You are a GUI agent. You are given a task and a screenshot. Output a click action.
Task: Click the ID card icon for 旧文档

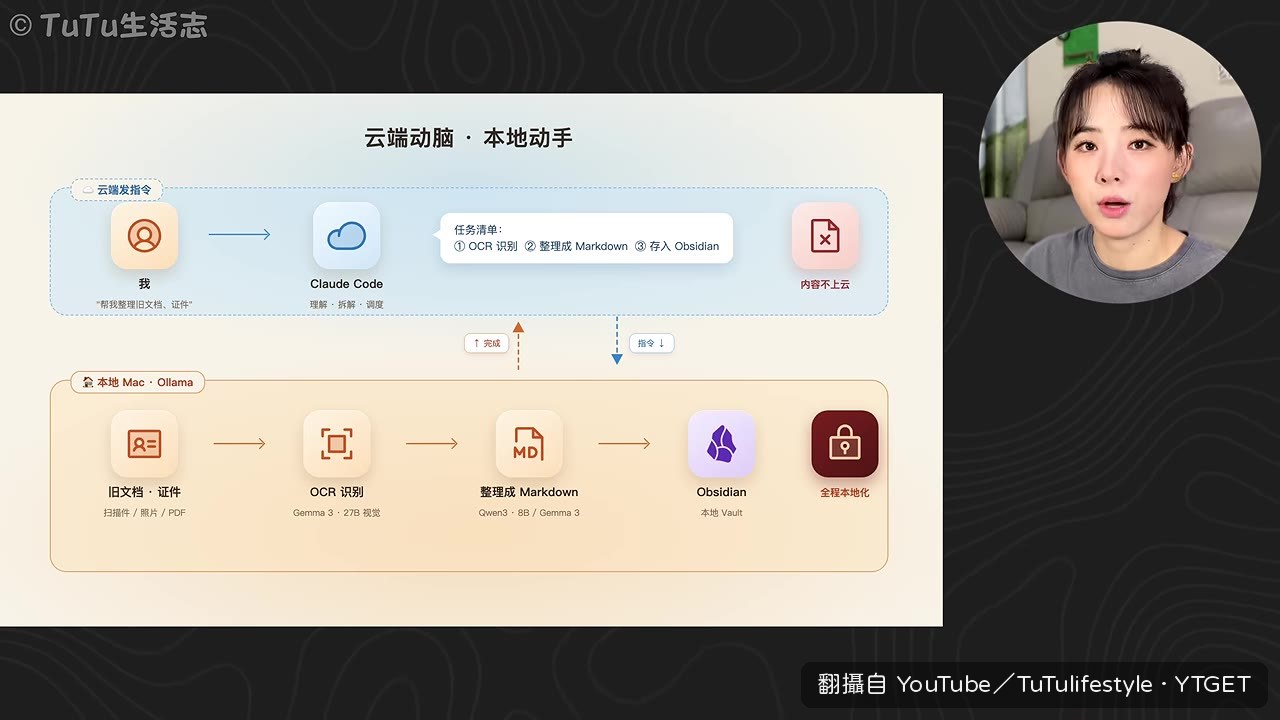coord(144,444)
